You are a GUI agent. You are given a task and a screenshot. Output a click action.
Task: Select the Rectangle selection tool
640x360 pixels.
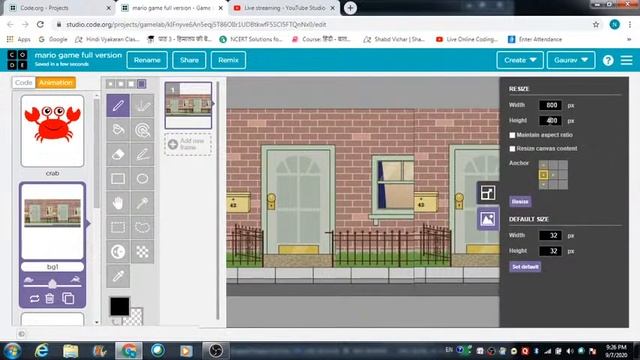(x=118, y=227)
